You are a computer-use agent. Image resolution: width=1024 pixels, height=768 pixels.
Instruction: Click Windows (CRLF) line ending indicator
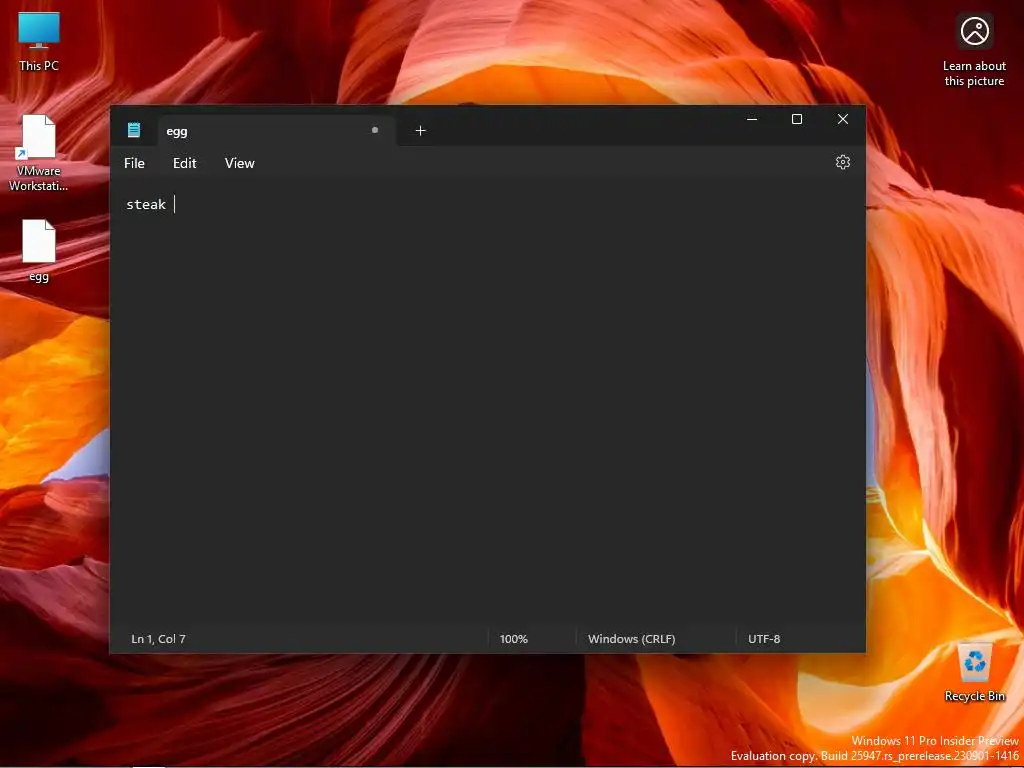(x=632, y=639)
